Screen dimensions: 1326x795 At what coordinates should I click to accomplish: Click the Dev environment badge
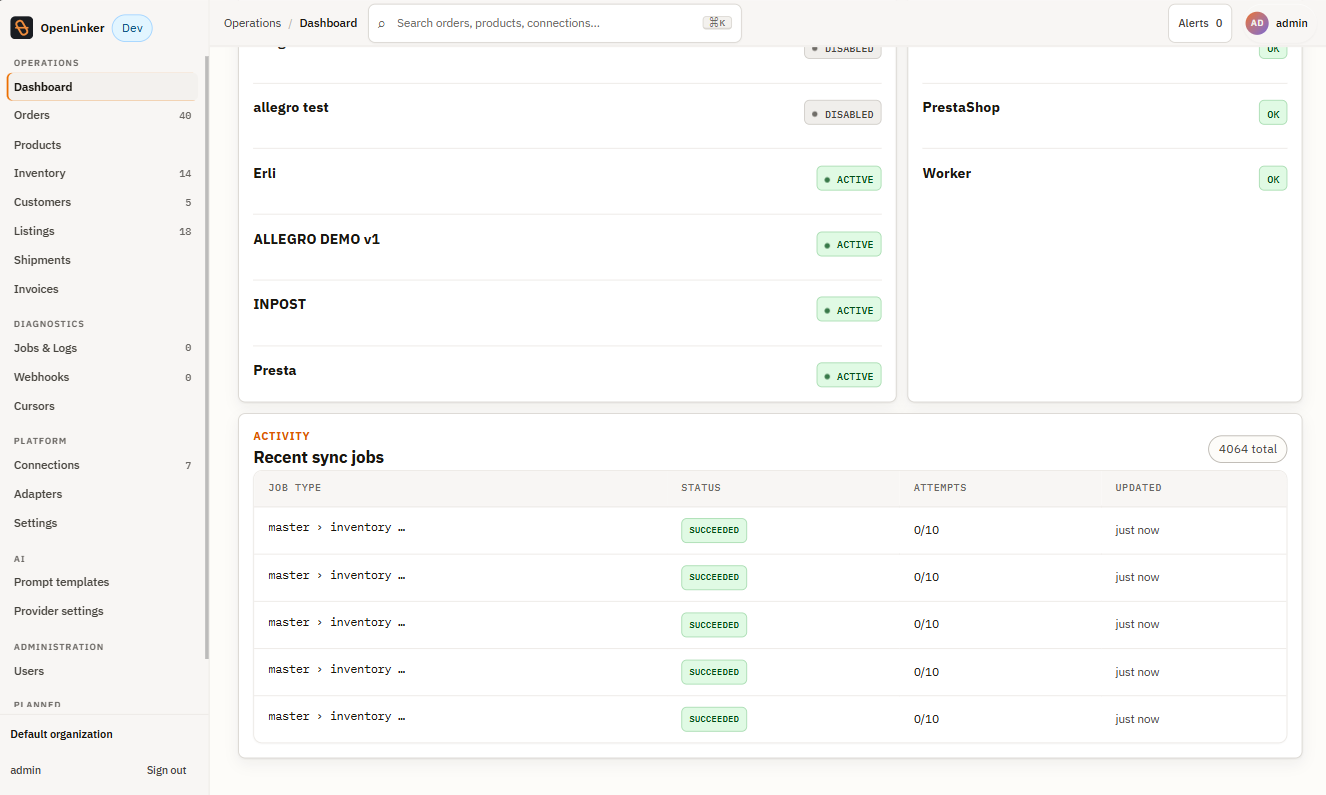click(x=132, y=28)
